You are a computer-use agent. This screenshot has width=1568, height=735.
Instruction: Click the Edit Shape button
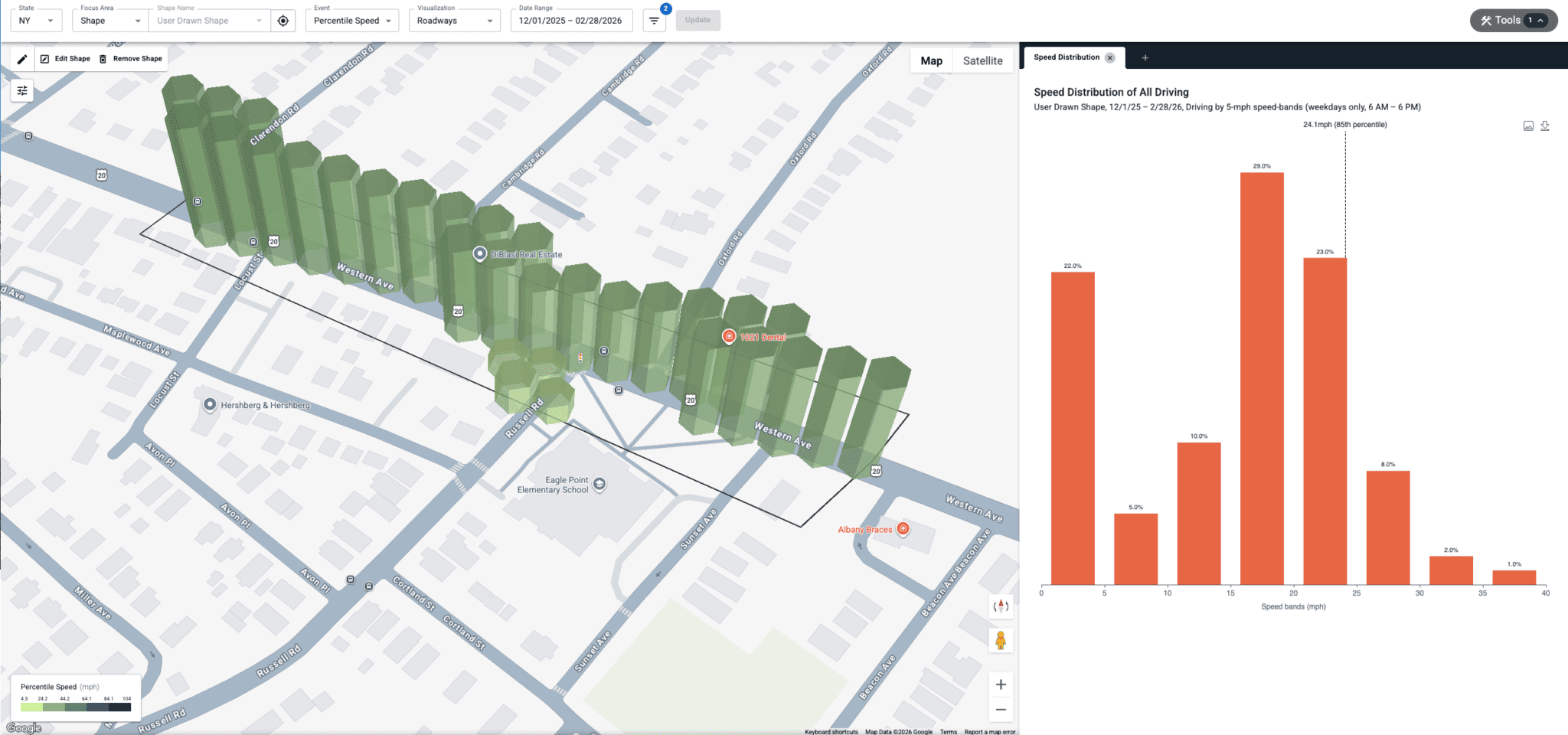pos(66,59)
